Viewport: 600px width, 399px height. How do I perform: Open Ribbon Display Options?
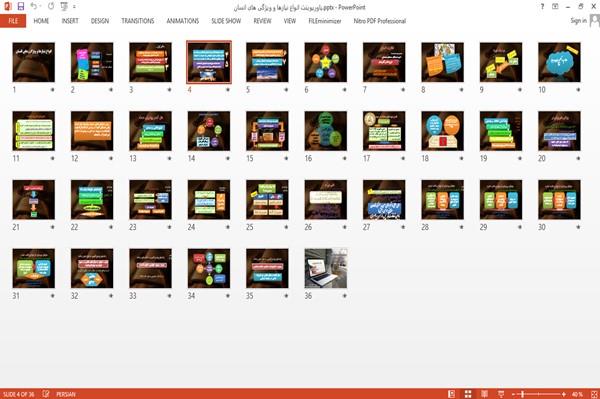(x=555, y=7)
